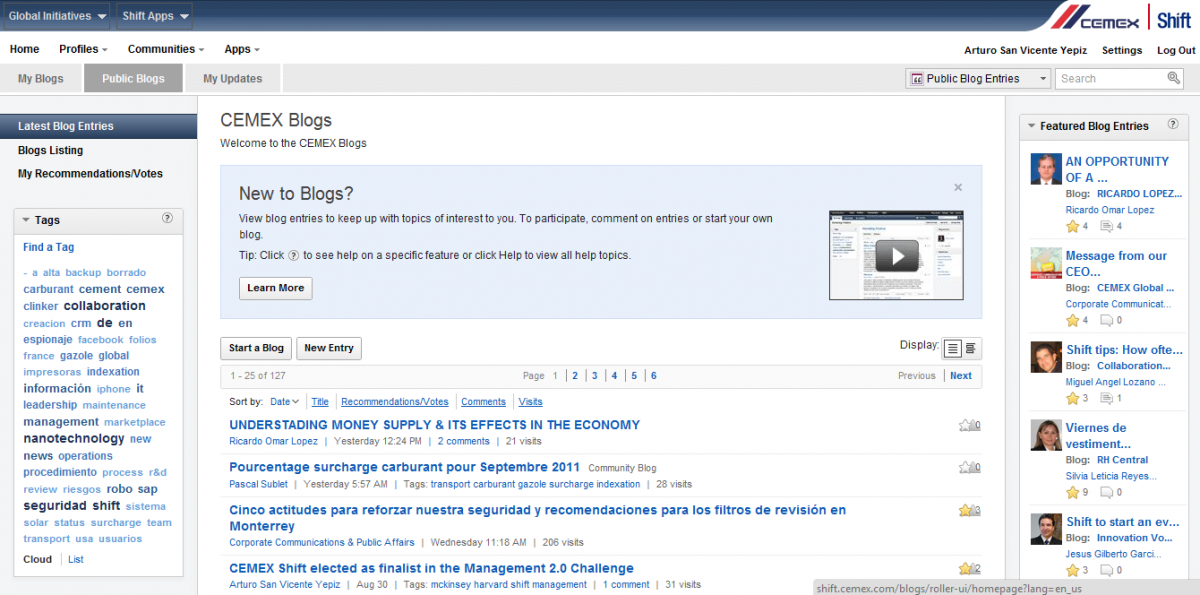Open Understanding Money Supply blog entry
Screen dimensions: 1200x595
pos(434,425)
